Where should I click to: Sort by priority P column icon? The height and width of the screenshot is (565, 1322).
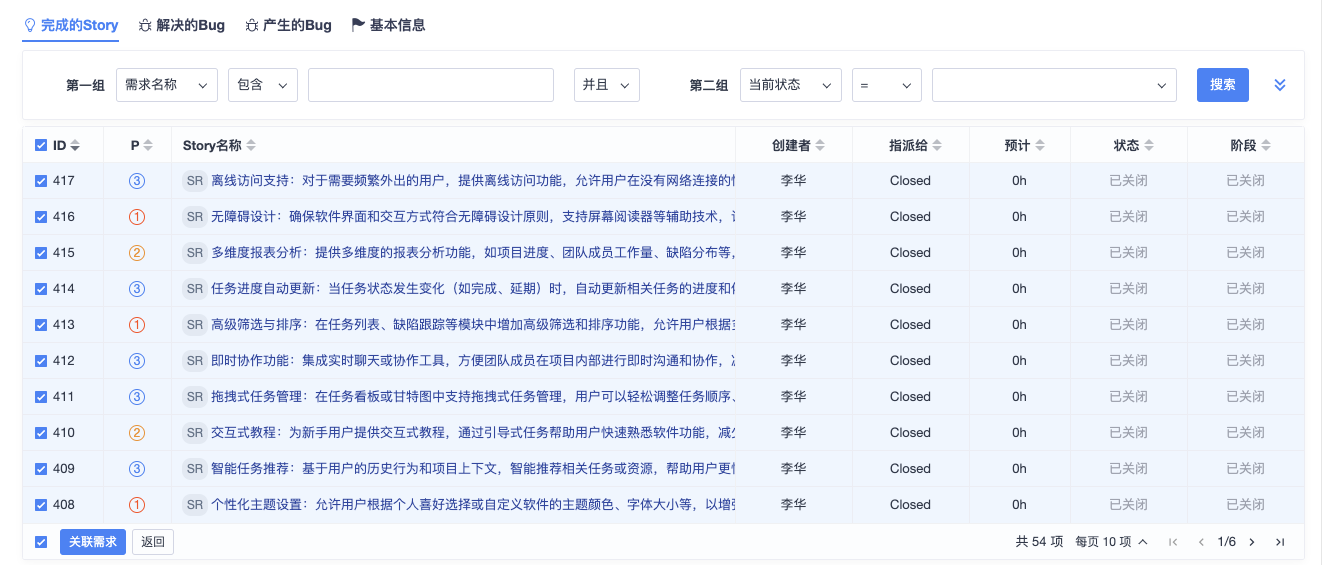(148, 146)
